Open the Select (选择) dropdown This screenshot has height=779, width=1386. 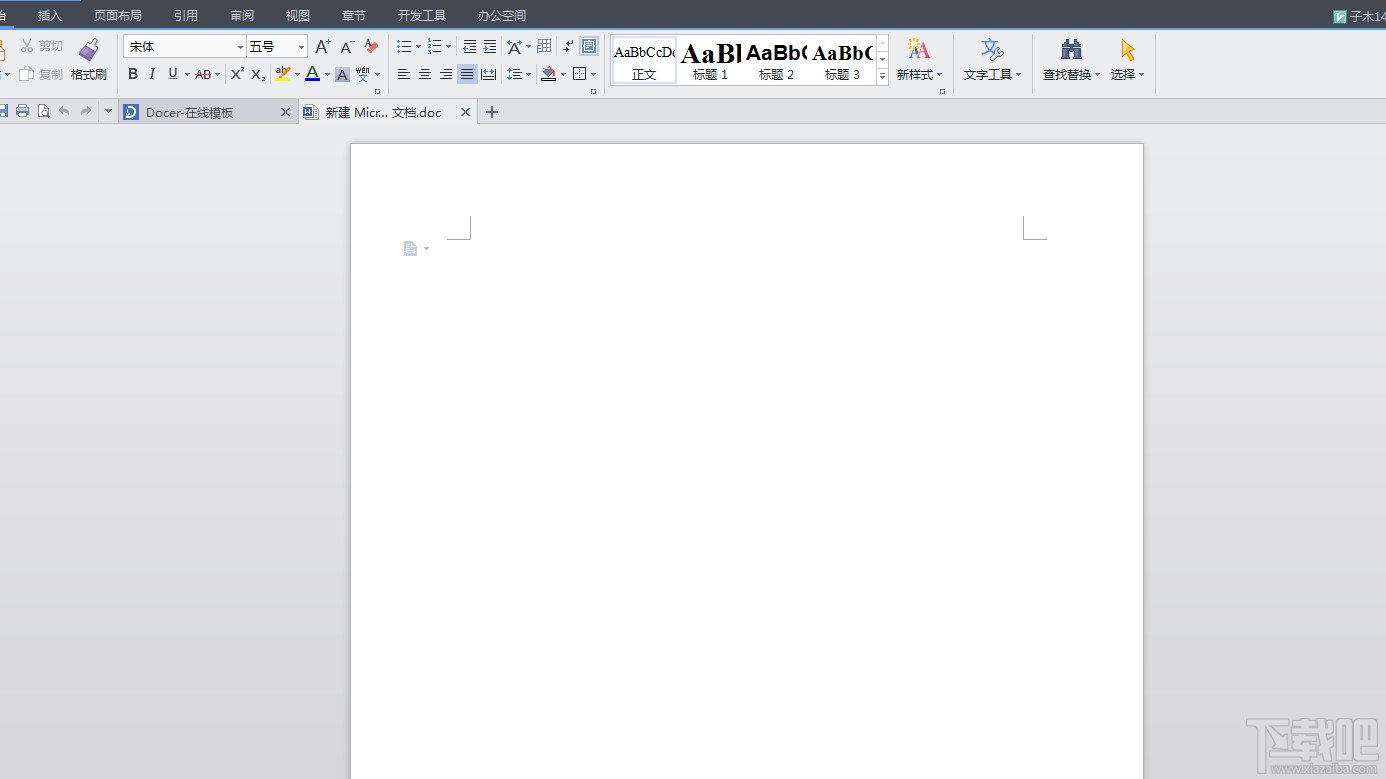coord(1127,61)
